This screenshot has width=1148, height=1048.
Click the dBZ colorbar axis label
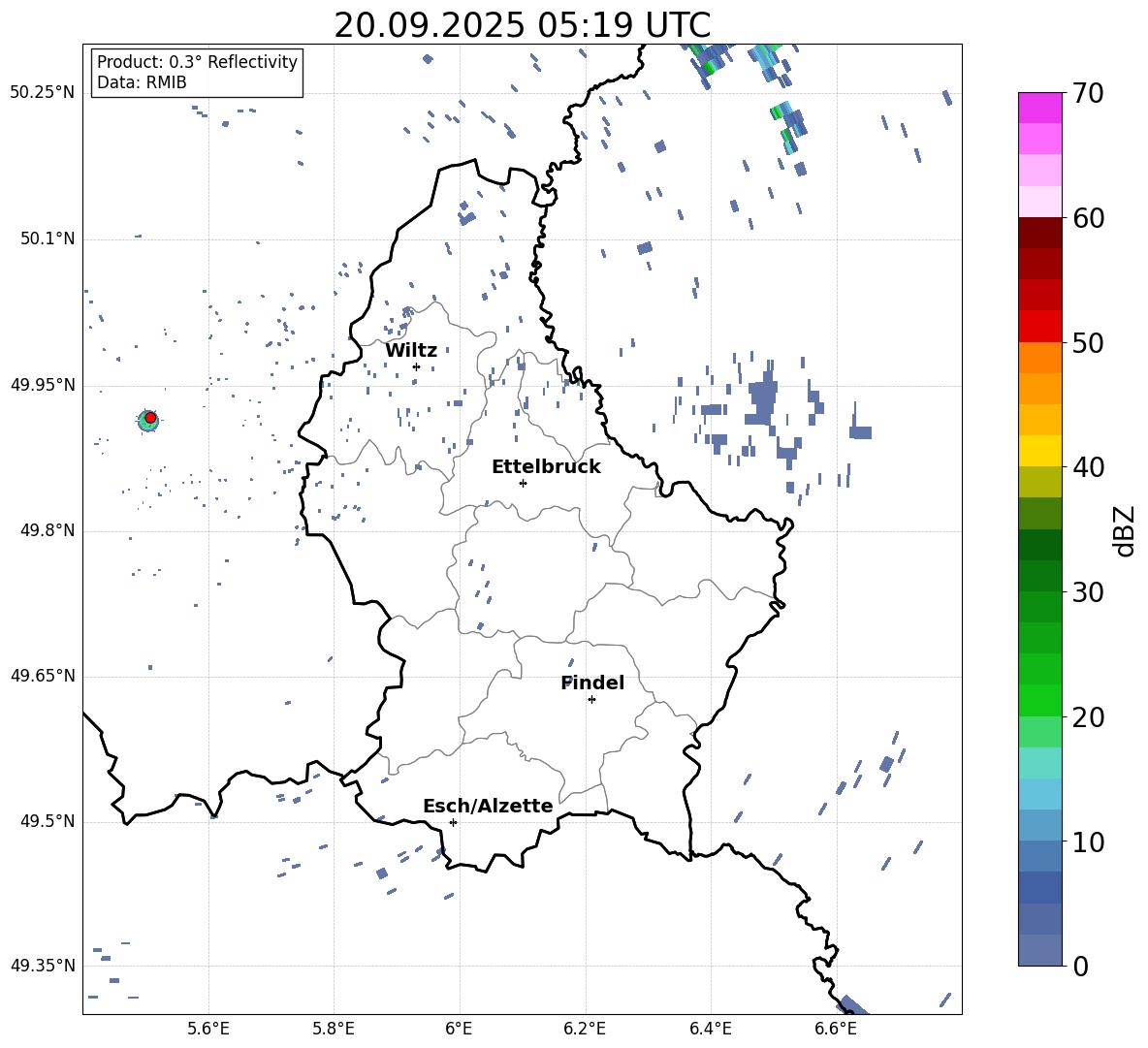1126,530
